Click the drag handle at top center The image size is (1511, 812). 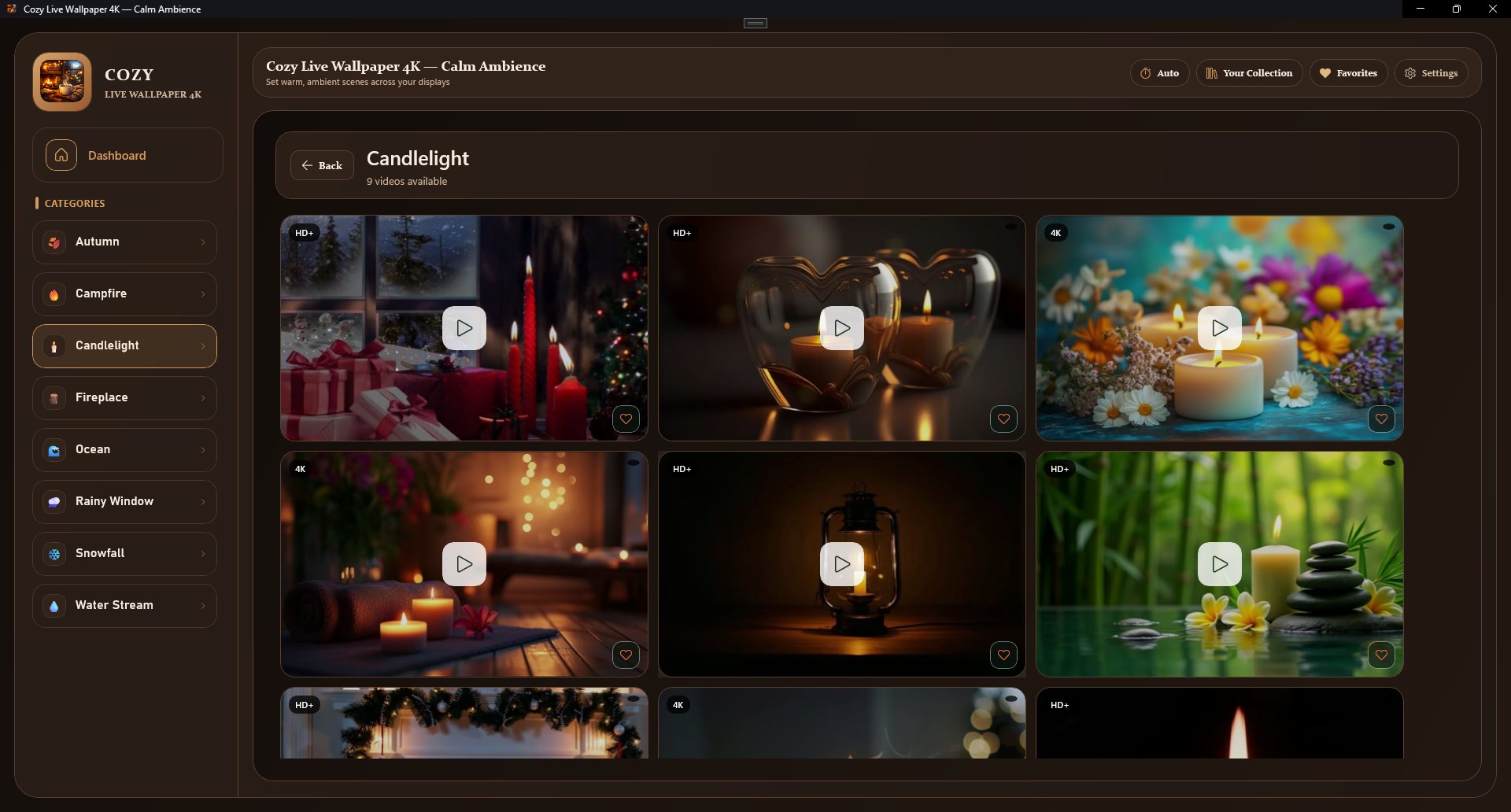pos(755,23)
